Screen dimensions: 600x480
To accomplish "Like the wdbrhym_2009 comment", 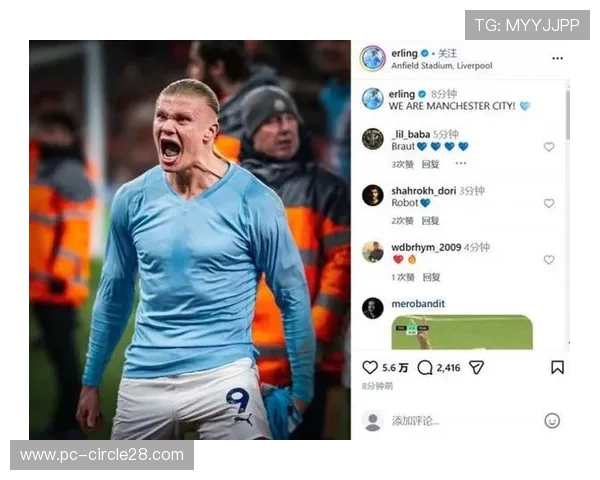I will pyautogui.click(x=549, y=260).
